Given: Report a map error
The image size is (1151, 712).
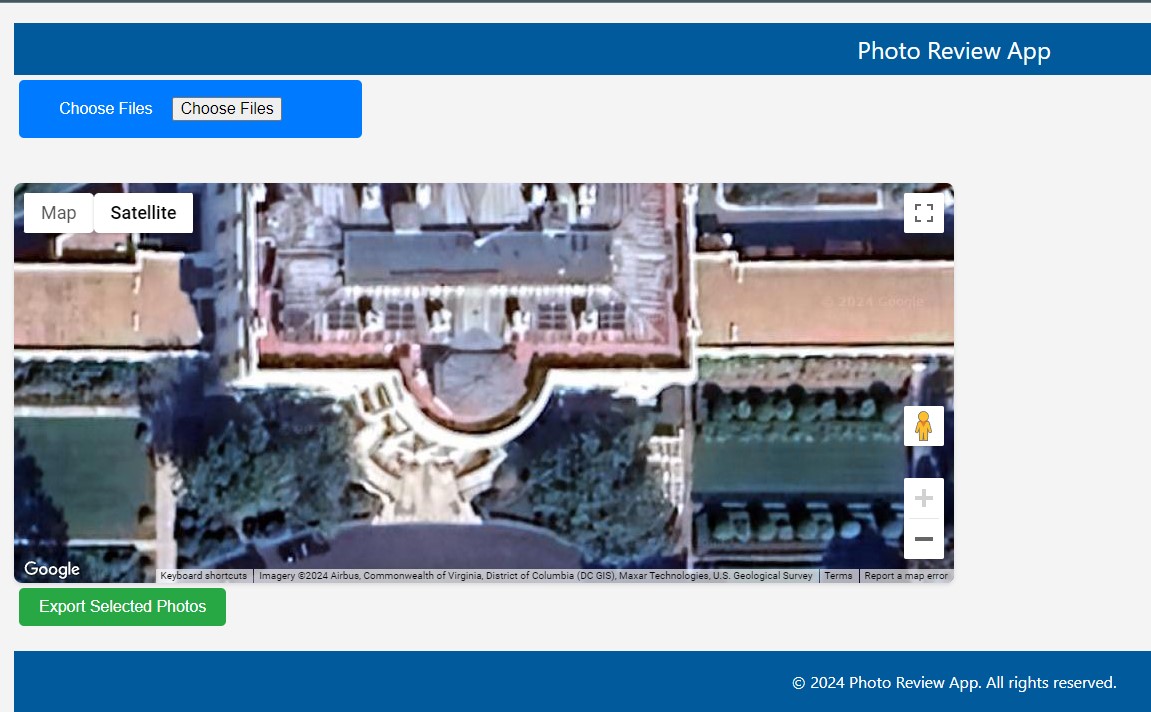Looking at the screenshot, I should click(x=906, y=575).
